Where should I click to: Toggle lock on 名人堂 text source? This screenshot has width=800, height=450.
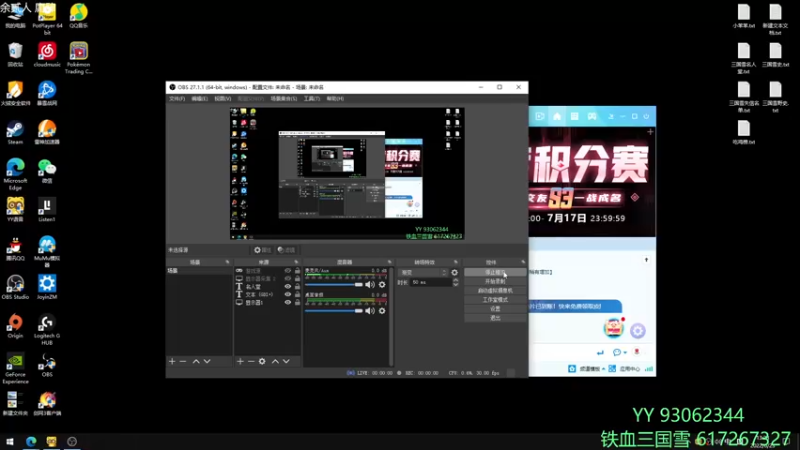pyautogui.click(x=297, y=287)
